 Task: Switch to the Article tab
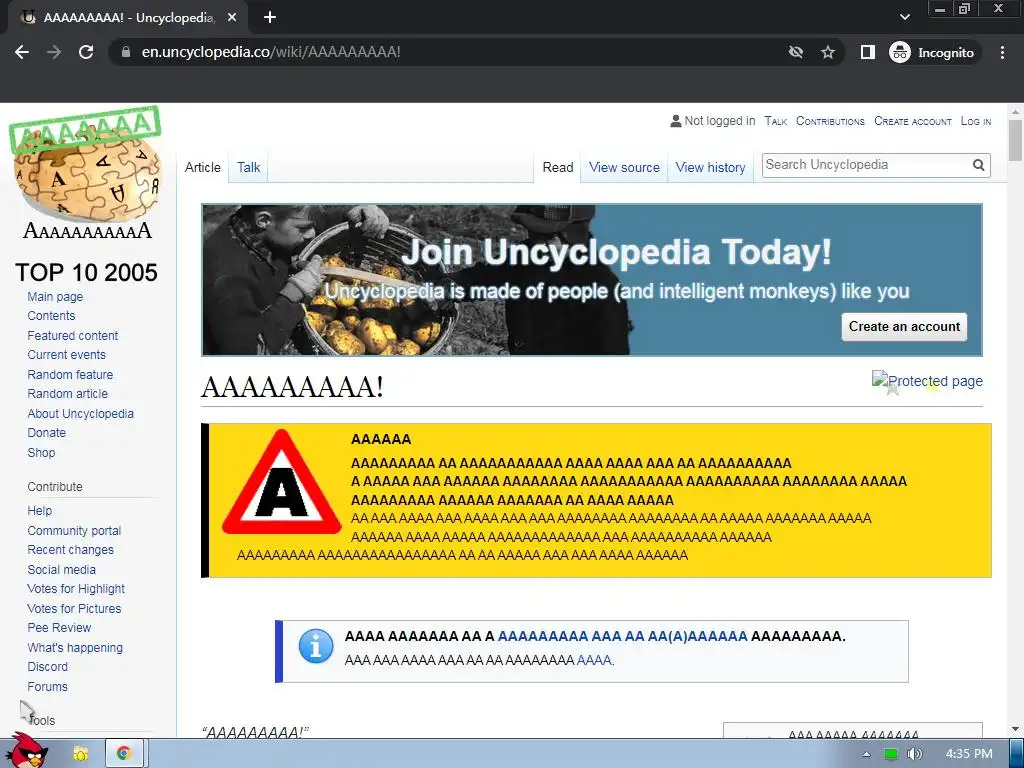[202, 168]
